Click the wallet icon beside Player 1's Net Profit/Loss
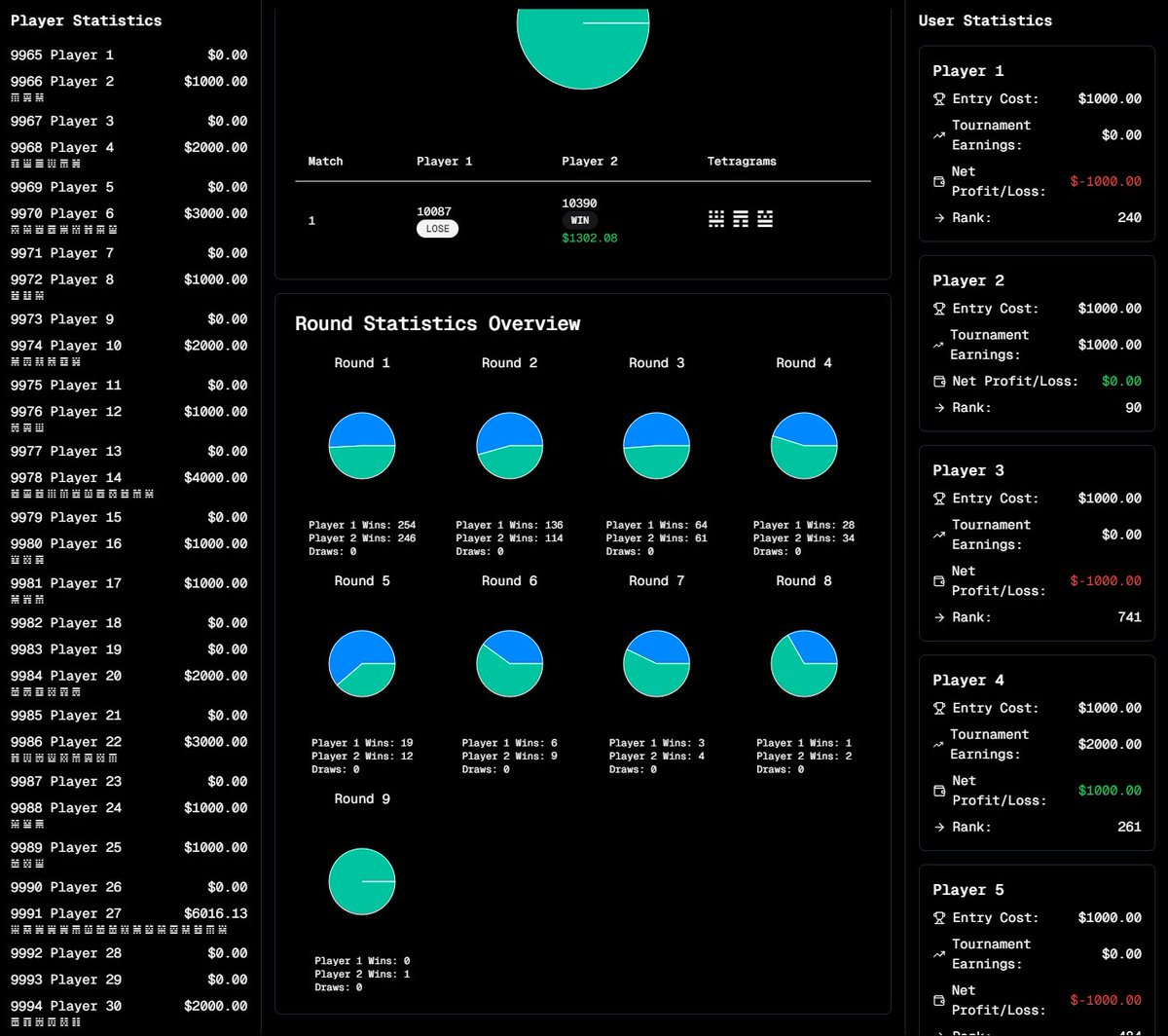 939,181
